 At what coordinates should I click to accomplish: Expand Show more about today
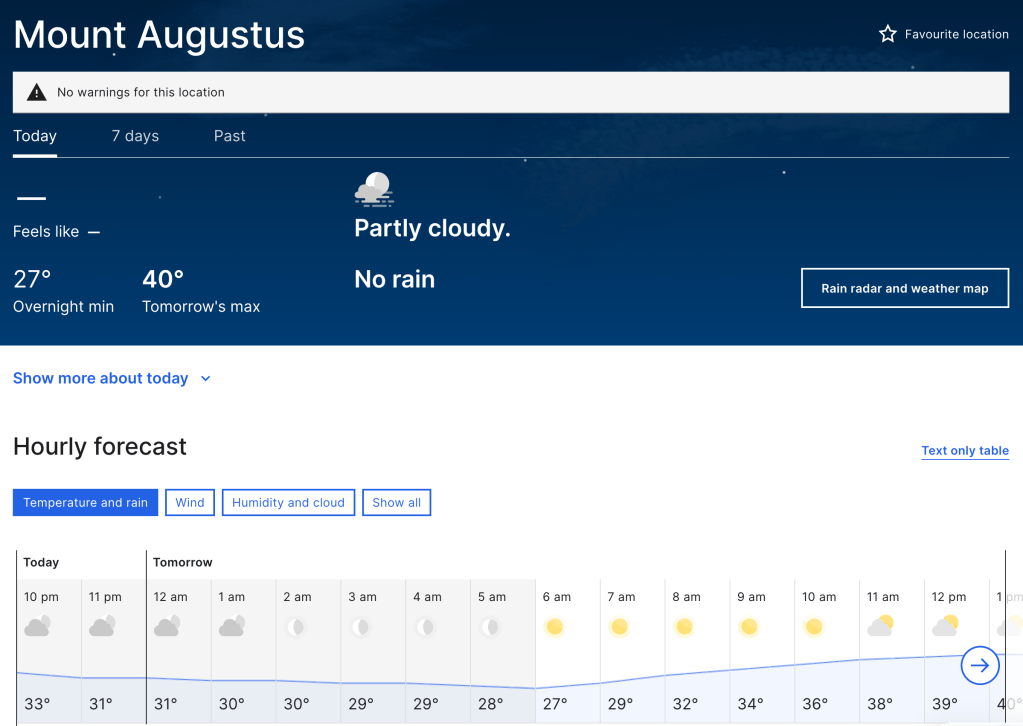tap(100, 378)
